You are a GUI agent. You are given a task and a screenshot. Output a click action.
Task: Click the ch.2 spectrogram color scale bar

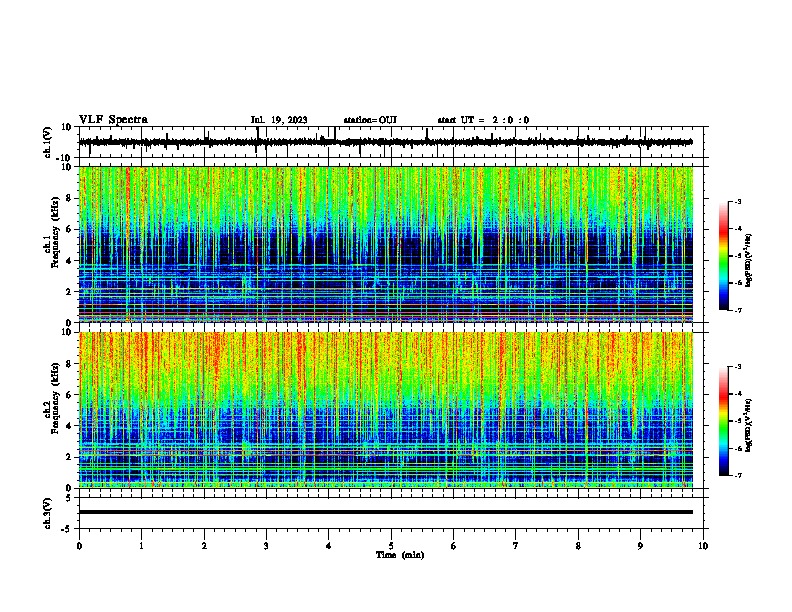723,421
